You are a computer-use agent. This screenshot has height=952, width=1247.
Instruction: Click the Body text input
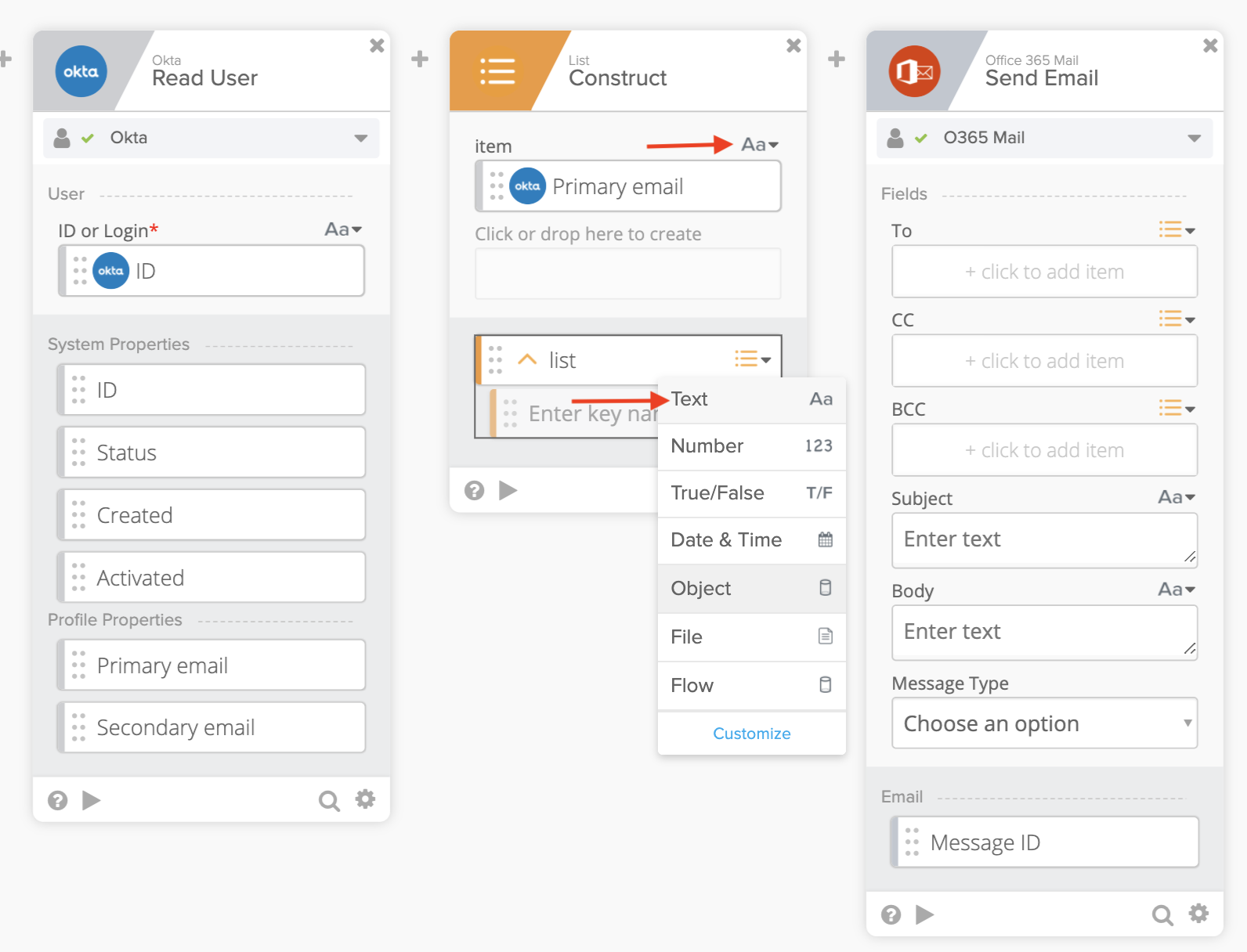coord(1044,633)
